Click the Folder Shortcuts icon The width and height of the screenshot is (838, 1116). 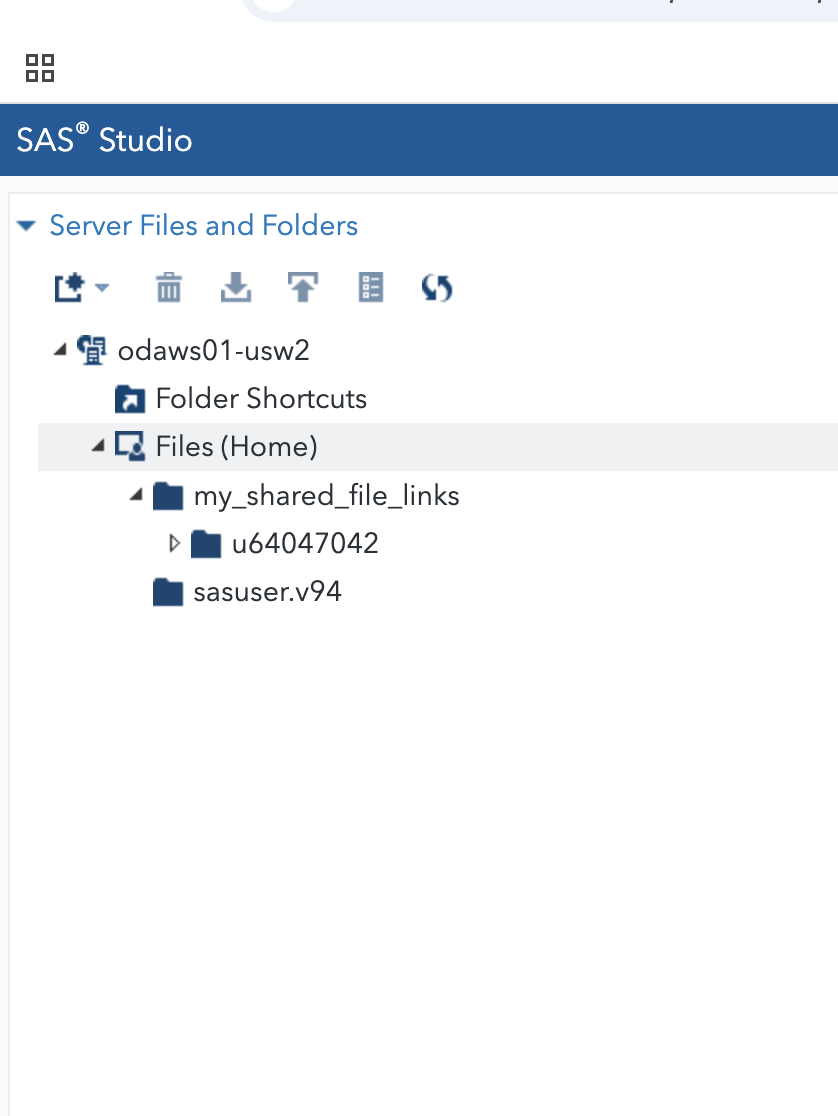click(x=130, y=399)
